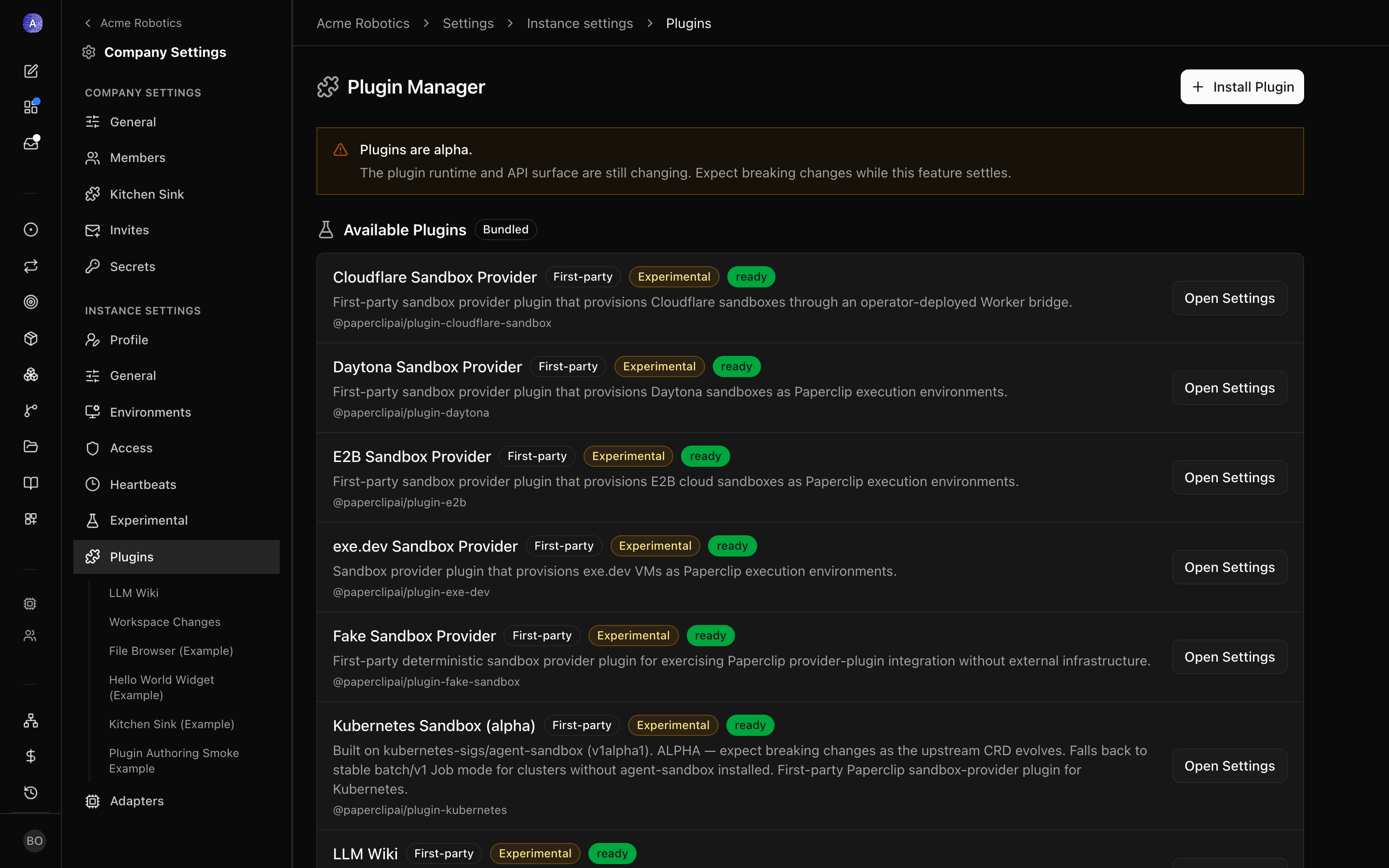Open Settings for Daytona Sandbox Provider
The width and height of the screenshot is (1389, 868).
pyautogui.click(x=1229, y=388)
